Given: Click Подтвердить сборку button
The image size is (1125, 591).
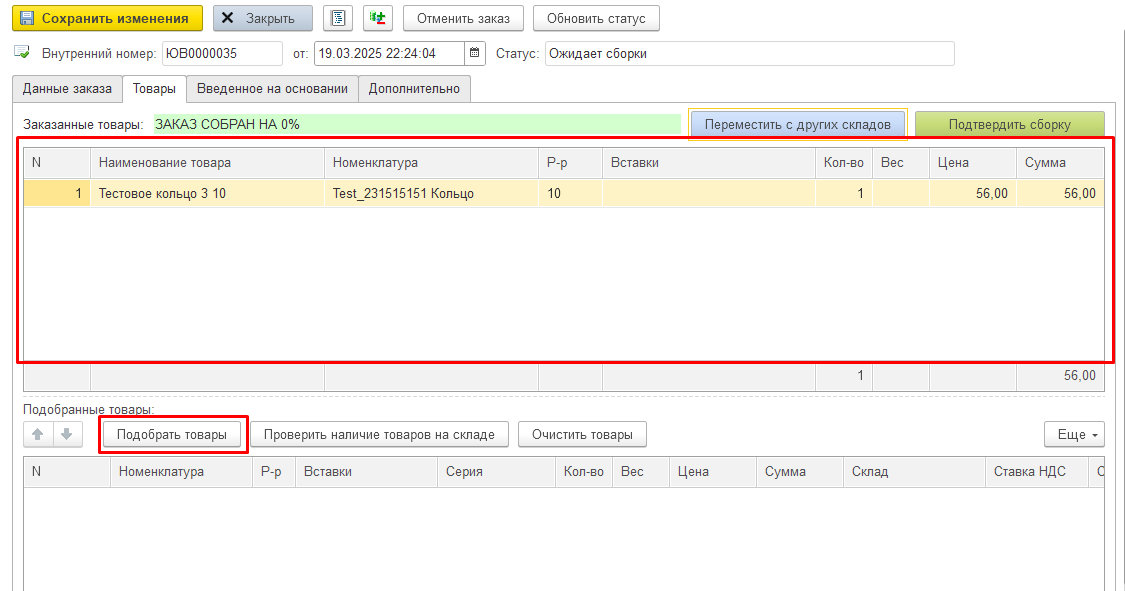Looking at the screenshot, I should pyautogui.click(x=1009, y=124).
